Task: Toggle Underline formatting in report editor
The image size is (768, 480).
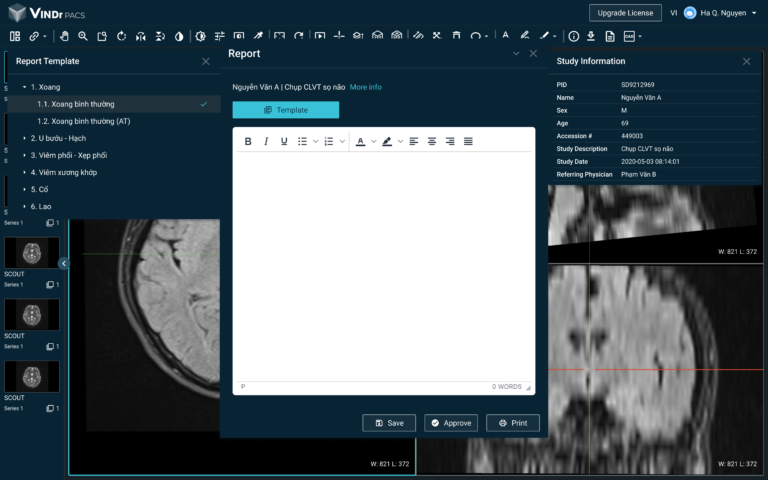Action: click(284, 142)
